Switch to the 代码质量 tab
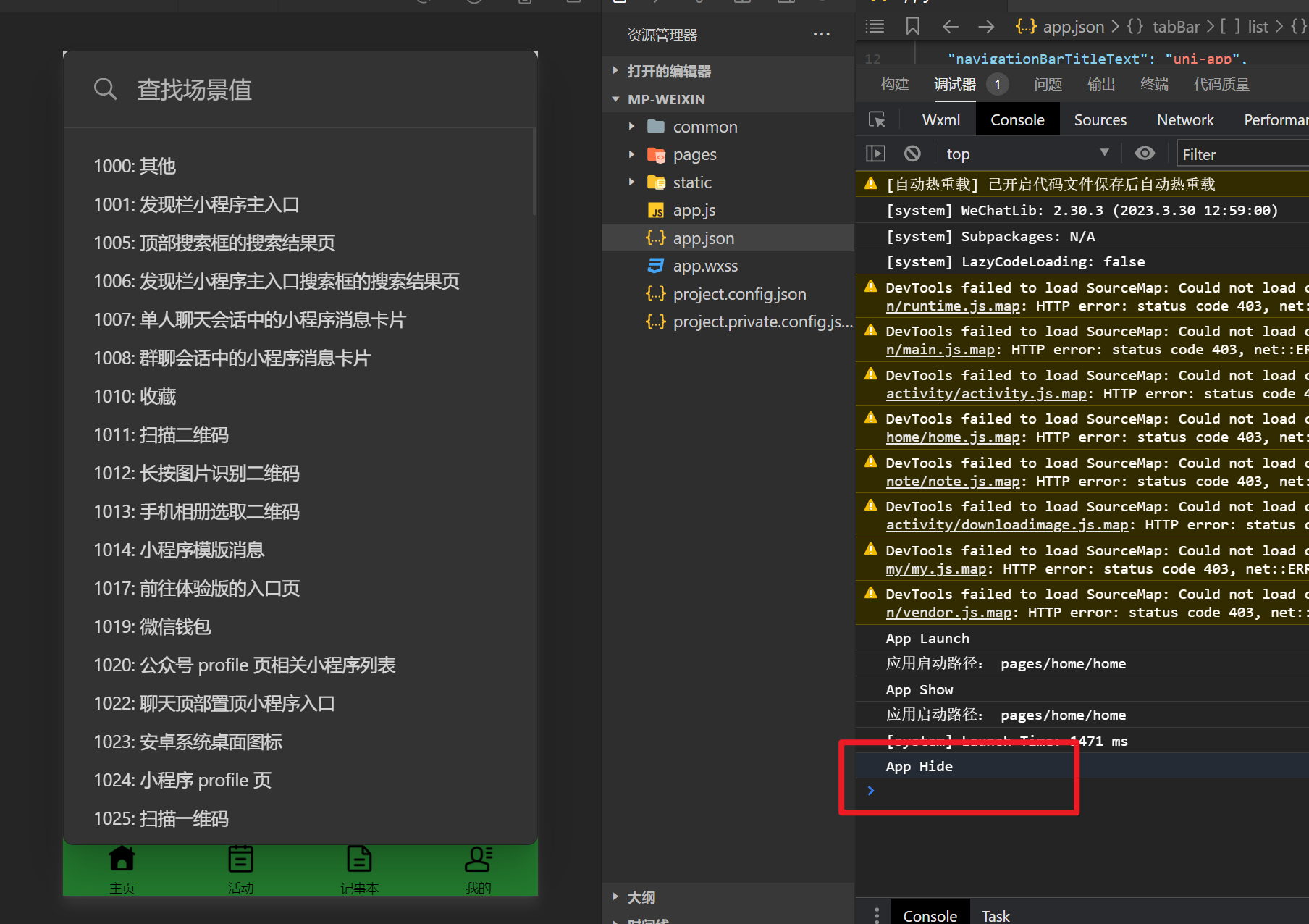 [1221, 84]
